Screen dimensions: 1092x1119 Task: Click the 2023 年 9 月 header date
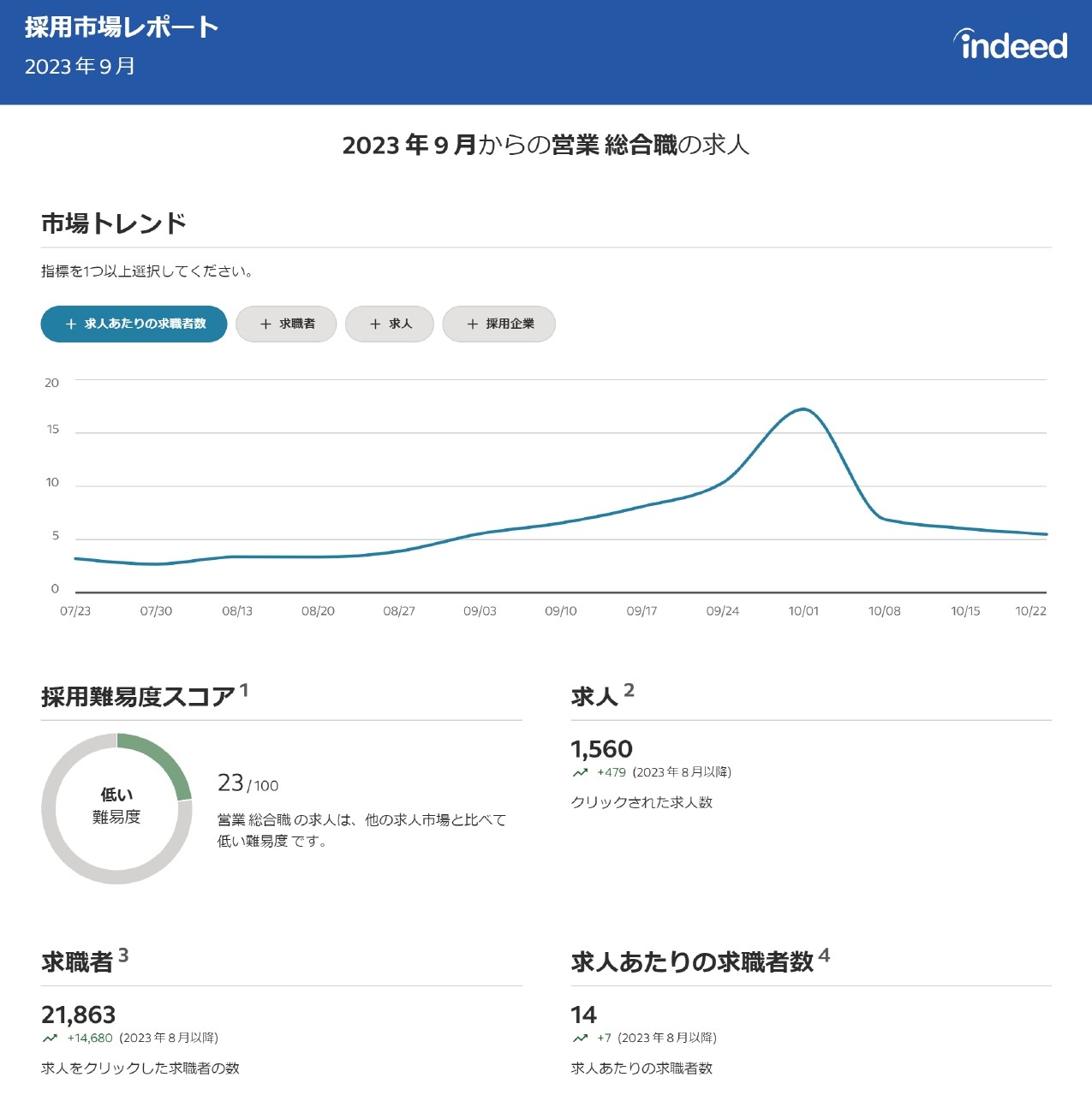[81, 67]
